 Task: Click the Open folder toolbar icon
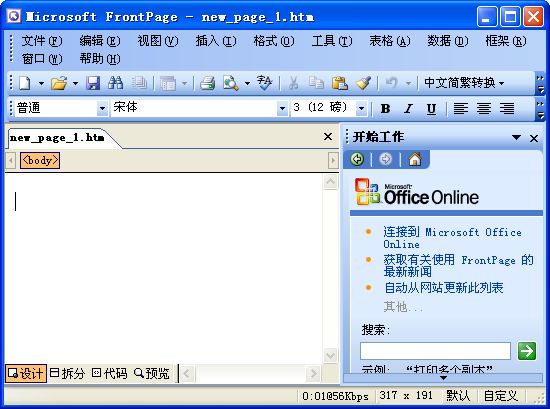[x=59, y=83]
